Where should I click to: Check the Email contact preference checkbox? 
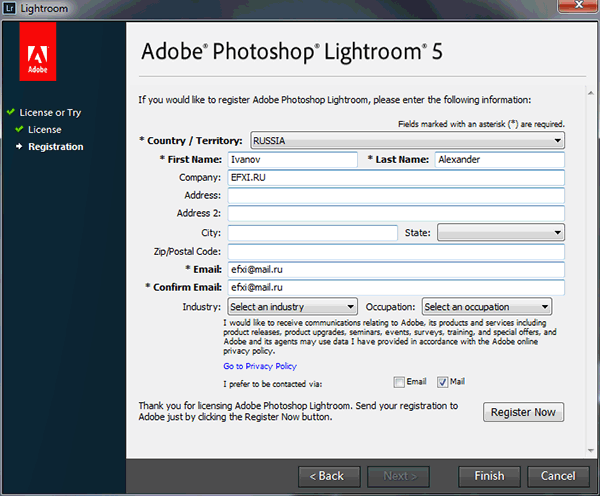click(399, 382)
